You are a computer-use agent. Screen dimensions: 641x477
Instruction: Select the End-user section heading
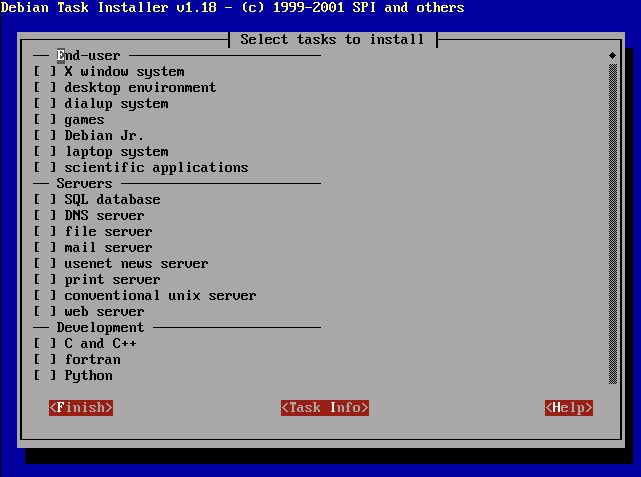[88, 56]
